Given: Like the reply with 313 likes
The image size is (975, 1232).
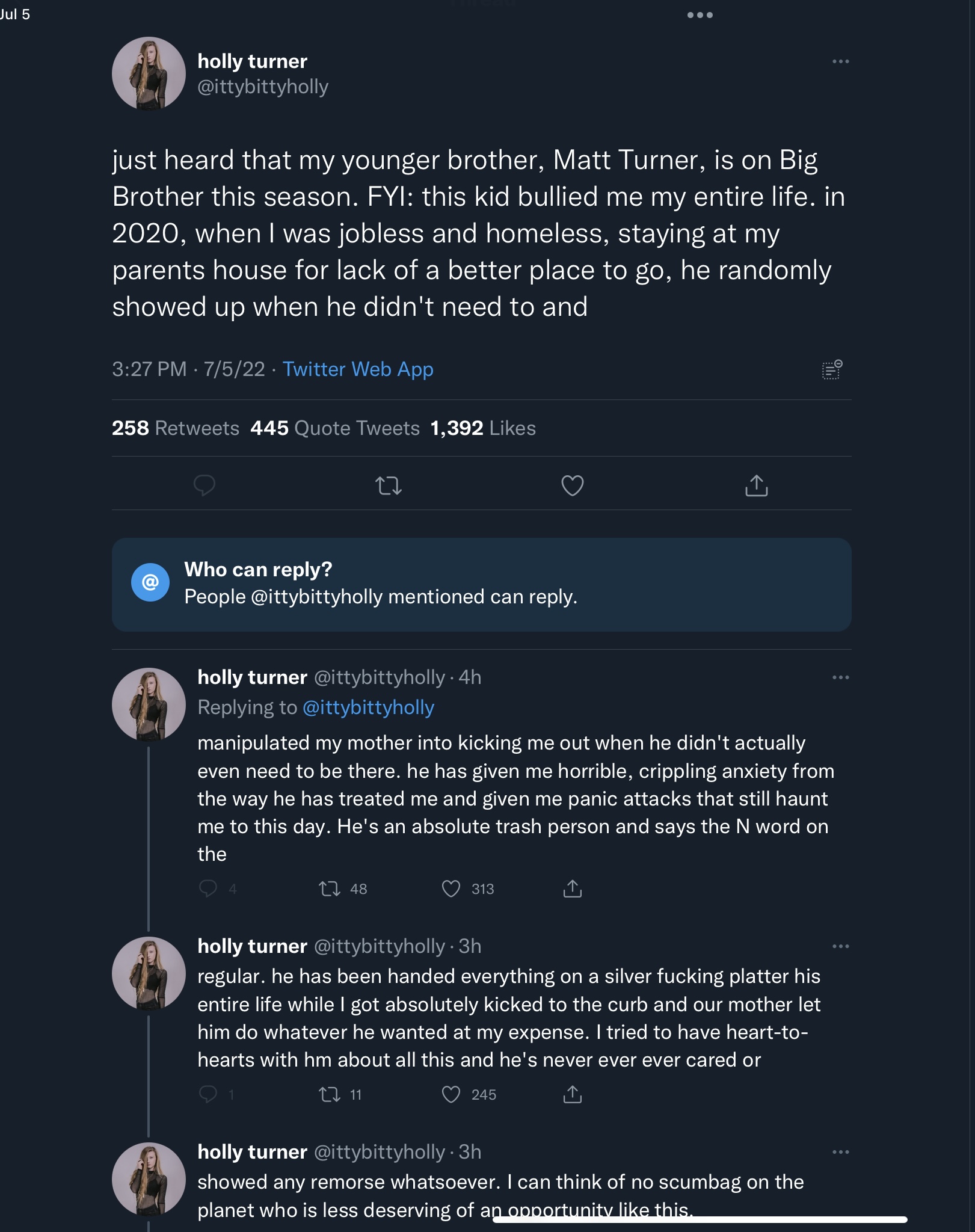Looking at the screenshot, I should [451, 889].
